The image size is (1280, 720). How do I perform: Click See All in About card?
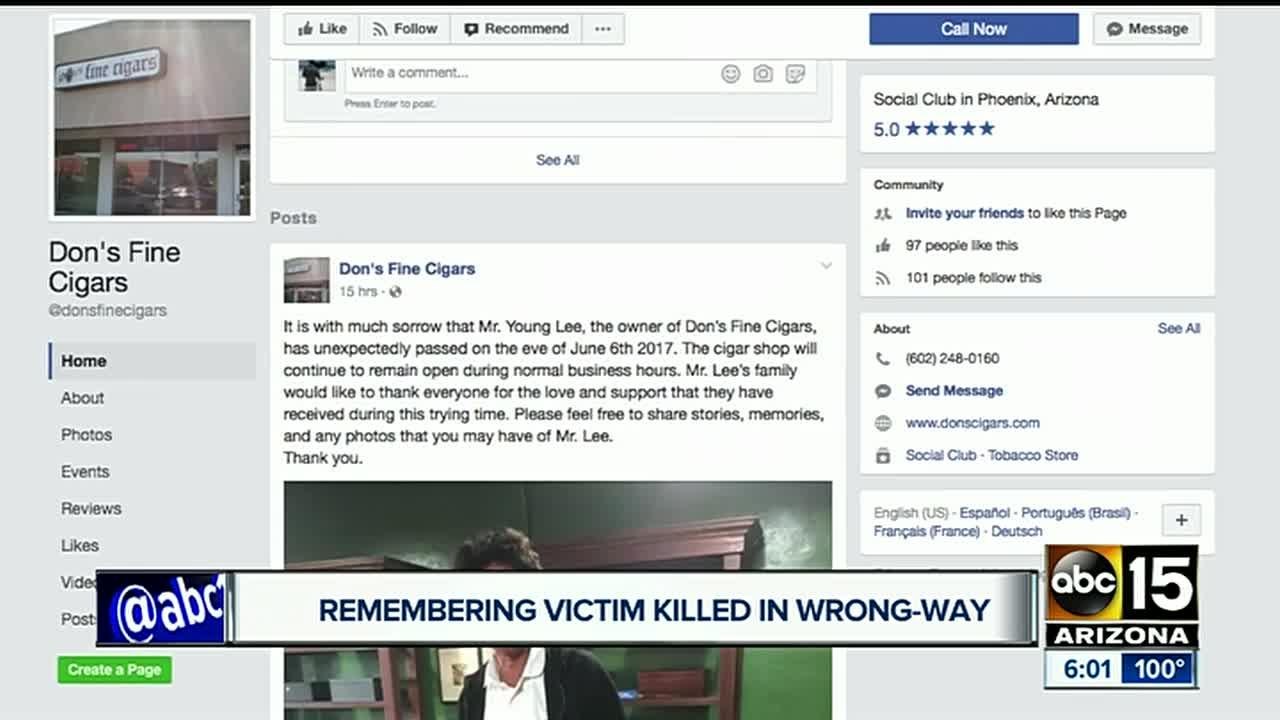(x=1179, y=328)
